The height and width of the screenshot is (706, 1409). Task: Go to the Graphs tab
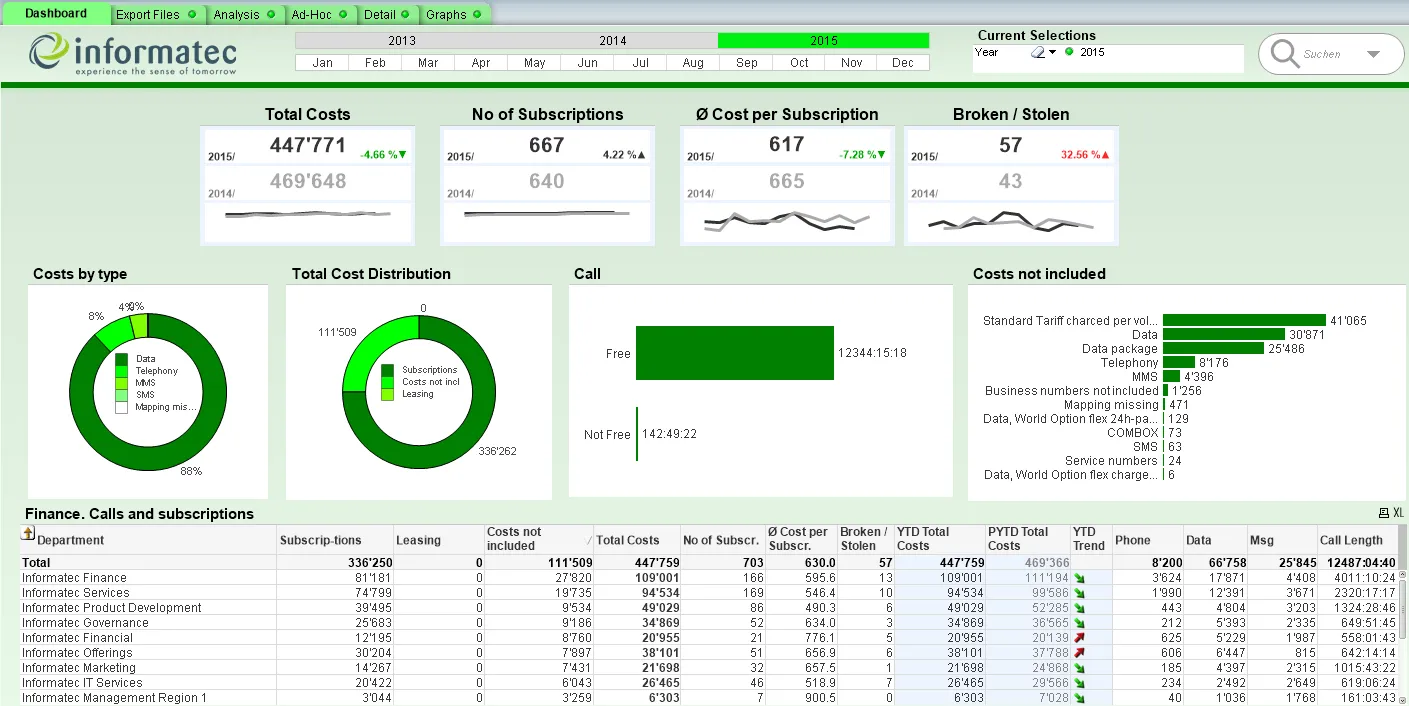(453, 15)
